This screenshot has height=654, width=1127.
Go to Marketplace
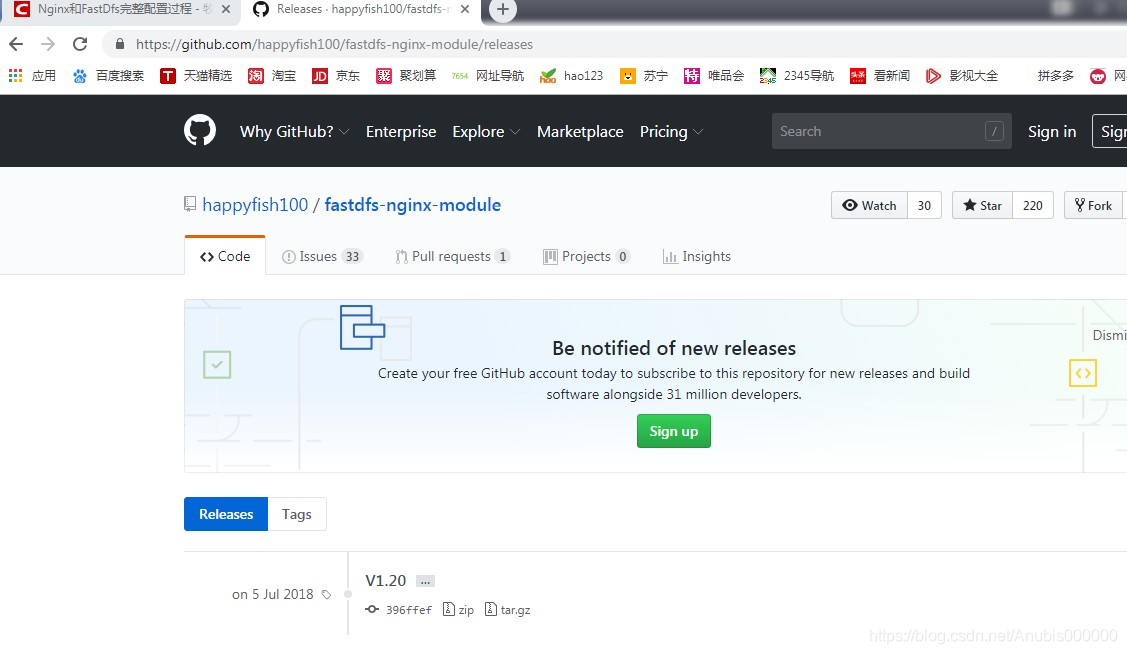click(x=580, y=132)
